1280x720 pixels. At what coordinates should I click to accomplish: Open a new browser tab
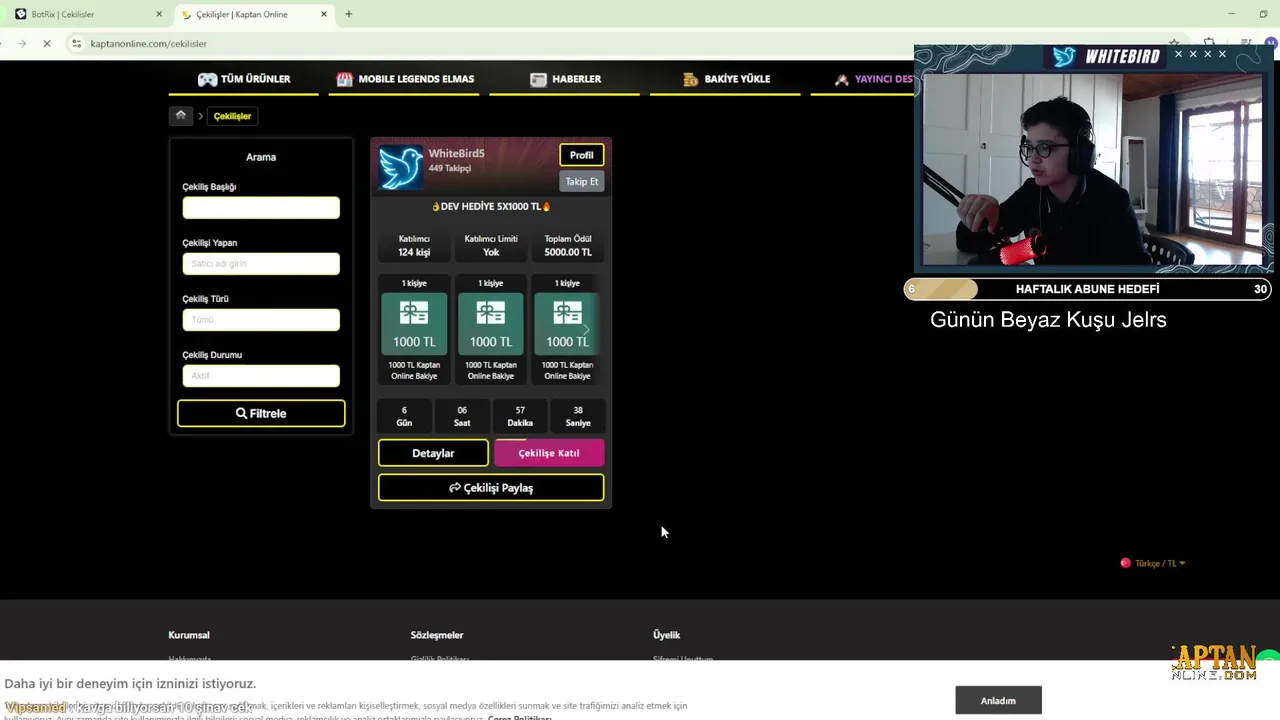(x=349, y=14)
